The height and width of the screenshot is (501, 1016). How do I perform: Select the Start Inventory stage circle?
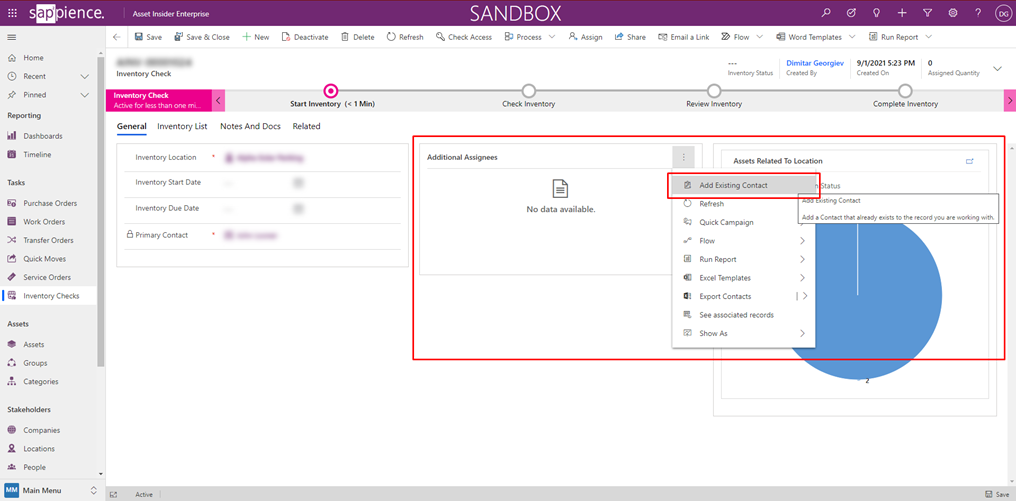pos(331,91)
